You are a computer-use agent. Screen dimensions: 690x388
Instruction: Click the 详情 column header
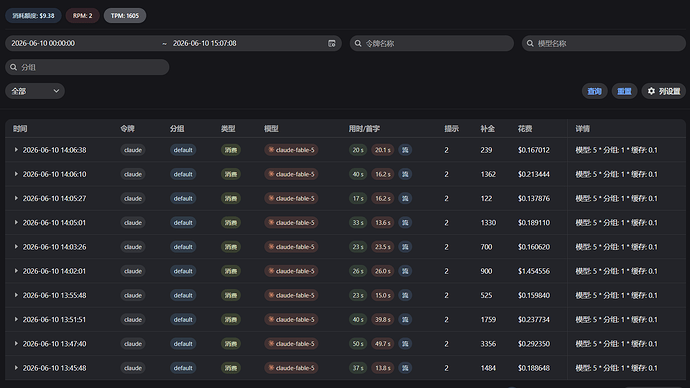tap(583, 128)
